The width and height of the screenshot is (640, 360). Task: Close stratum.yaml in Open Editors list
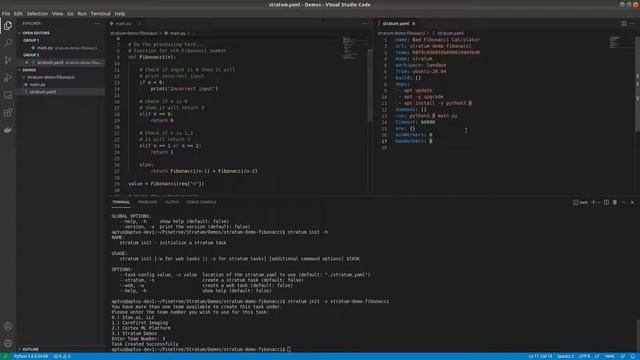[27, 62]
